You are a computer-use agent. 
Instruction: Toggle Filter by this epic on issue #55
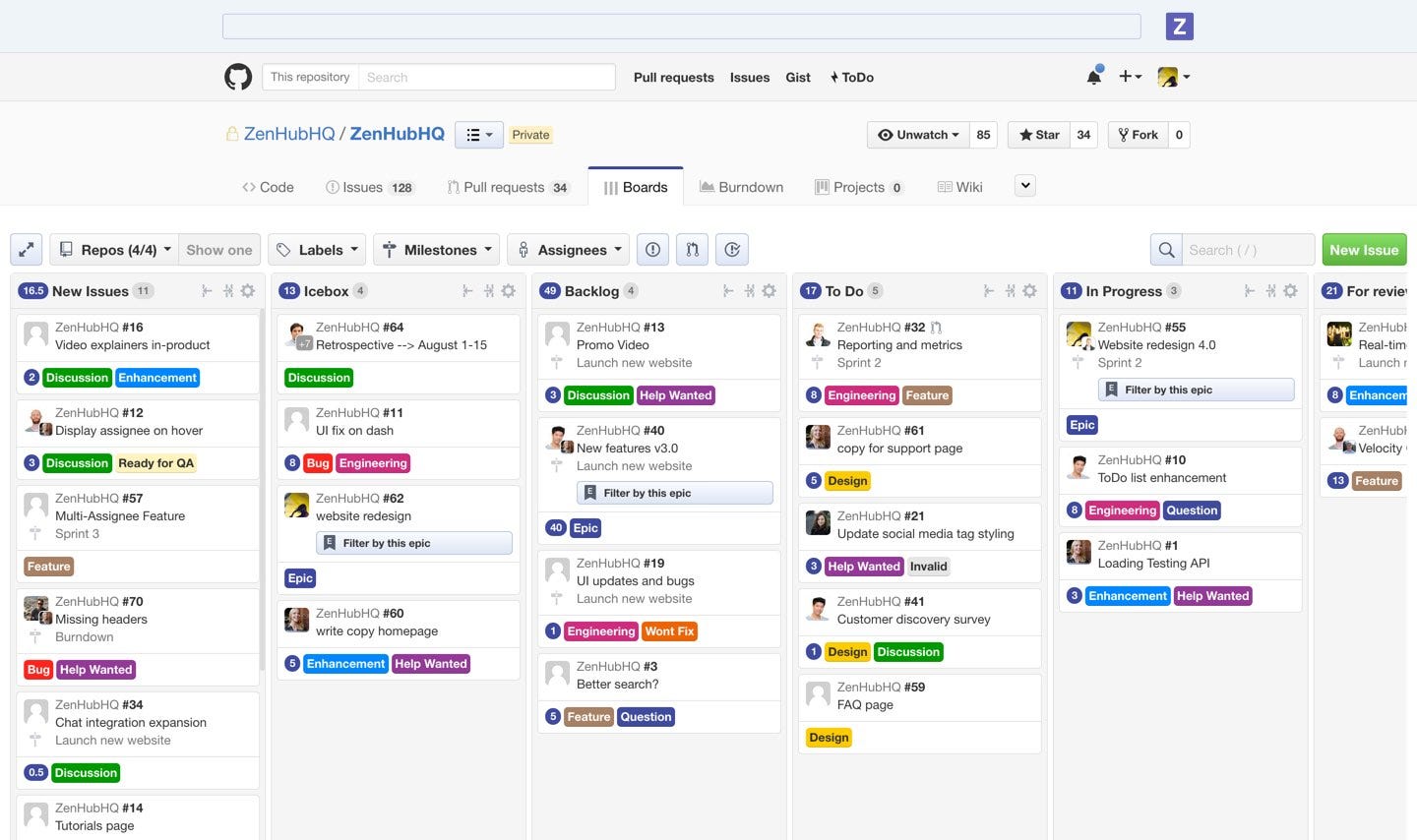[1197, 390]
